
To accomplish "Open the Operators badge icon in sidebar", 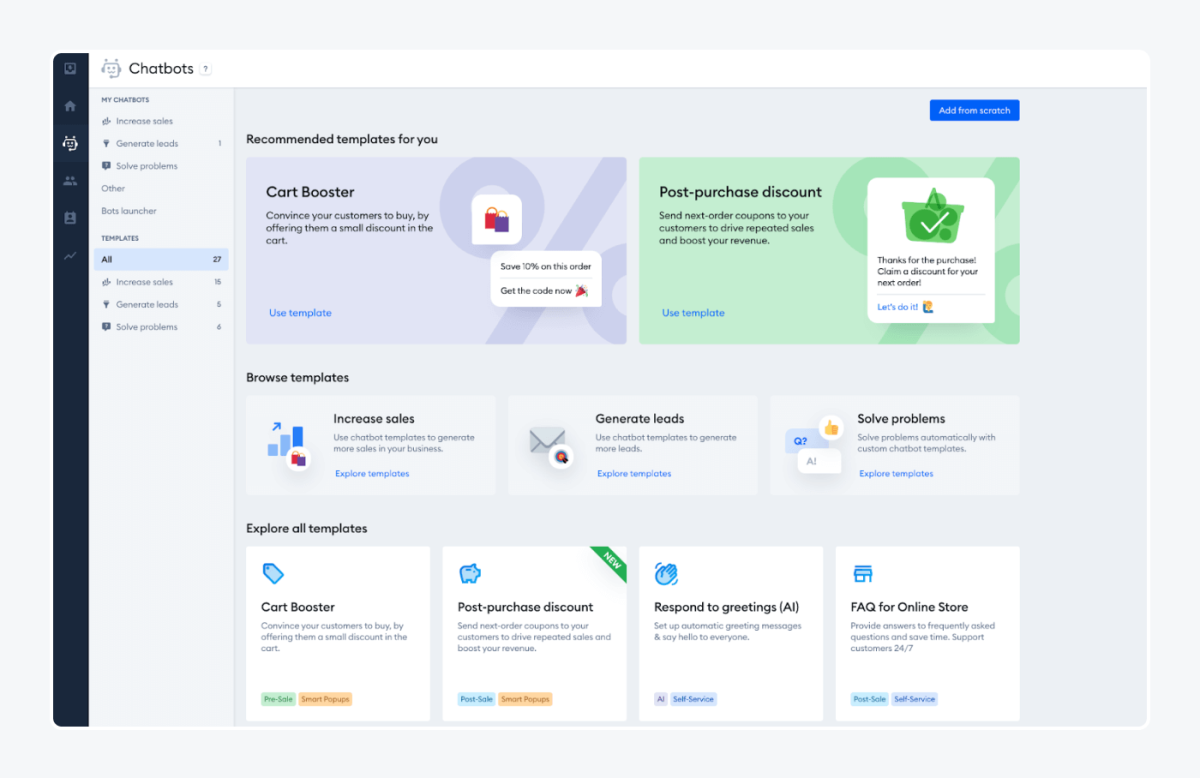I will click(70, 217).
